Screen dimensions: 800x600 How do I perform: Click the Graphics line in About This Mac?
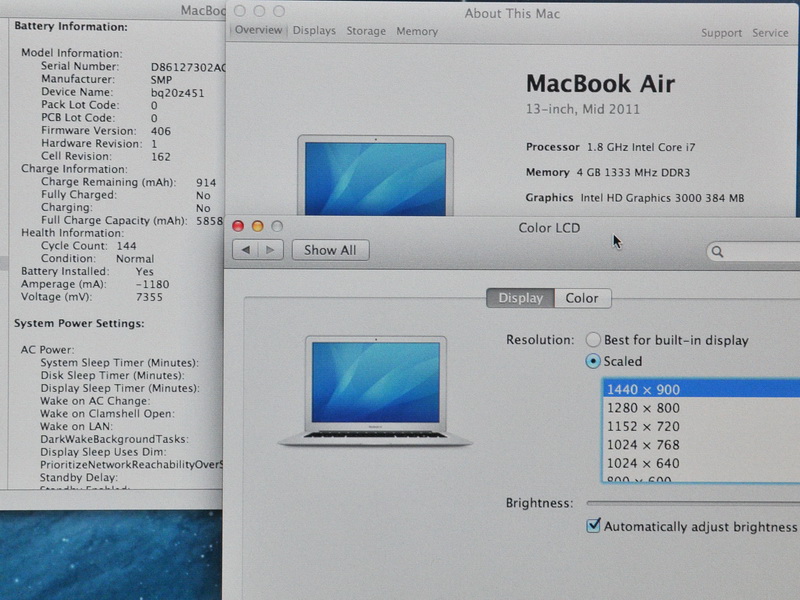pos(635,198)
